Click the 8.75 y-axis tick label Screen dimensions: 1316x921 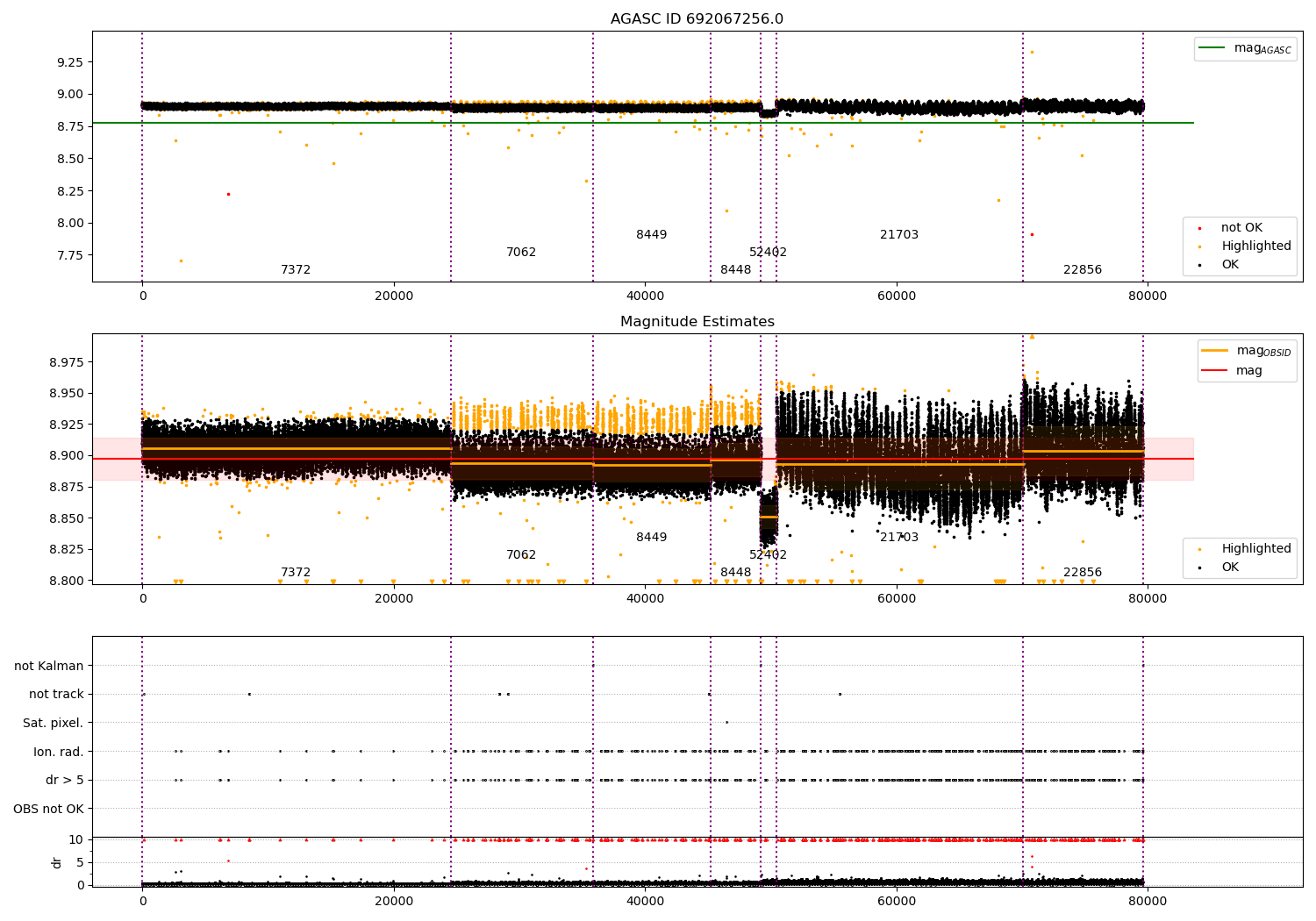coord(70,126)
